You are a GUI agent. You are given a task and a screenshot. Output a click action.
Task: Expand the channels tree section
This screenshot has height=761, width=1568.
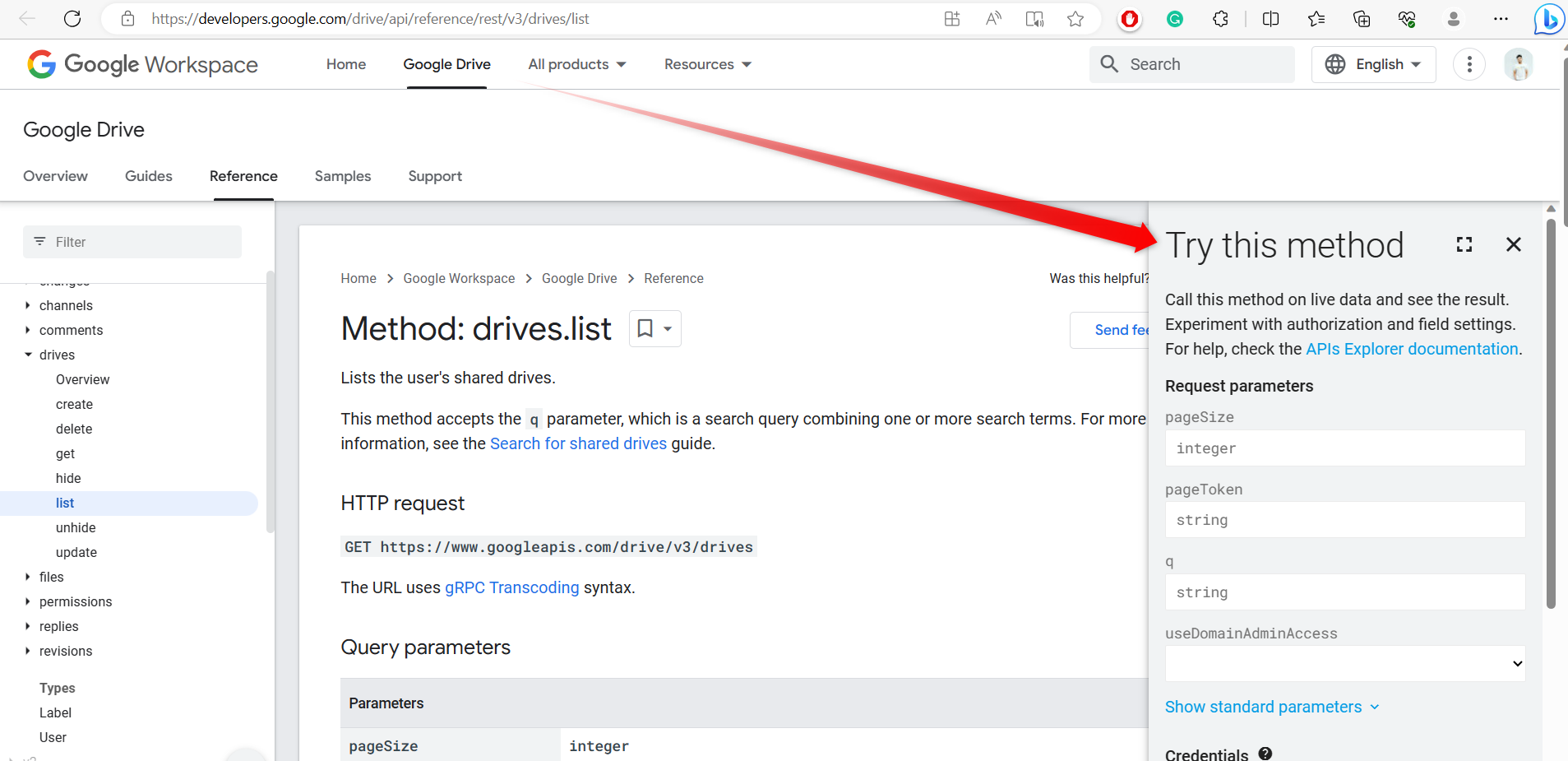pos(28,305)
